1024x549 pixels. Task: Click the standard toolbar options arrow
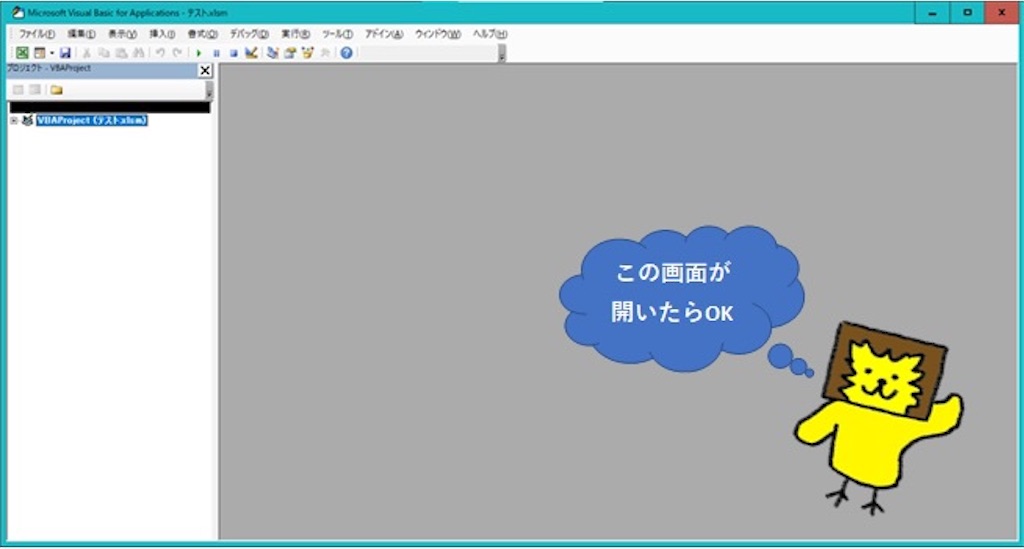502,54
